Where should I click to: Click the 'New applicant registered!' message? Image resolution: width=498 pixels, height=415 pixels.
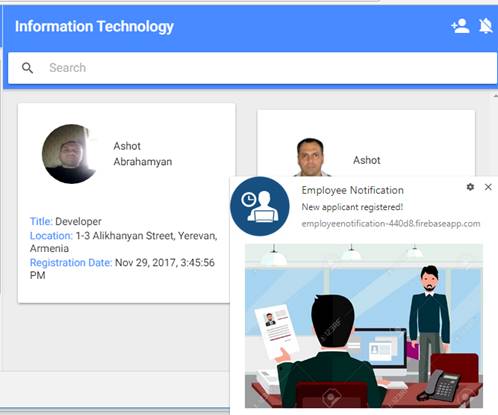point(352,207)
